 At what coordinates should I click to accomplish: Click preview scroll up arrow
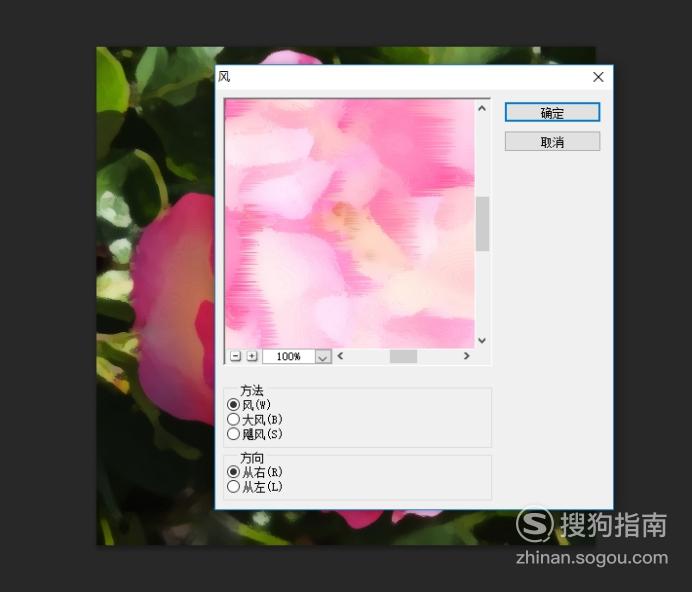pyautogui.click(x=482, y=108)
